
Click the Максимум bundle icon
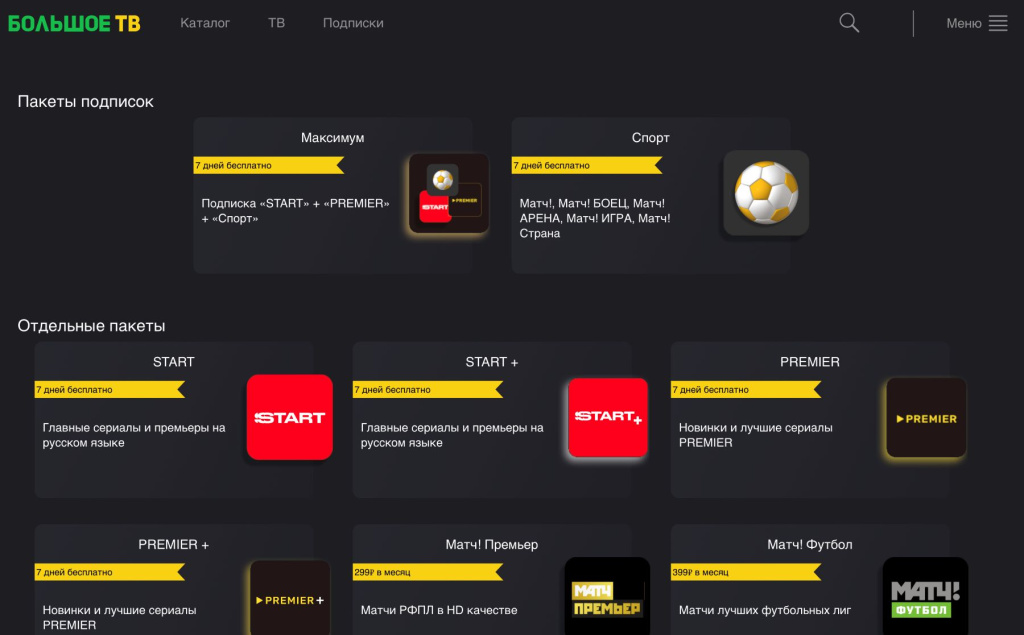click(449, 193)
